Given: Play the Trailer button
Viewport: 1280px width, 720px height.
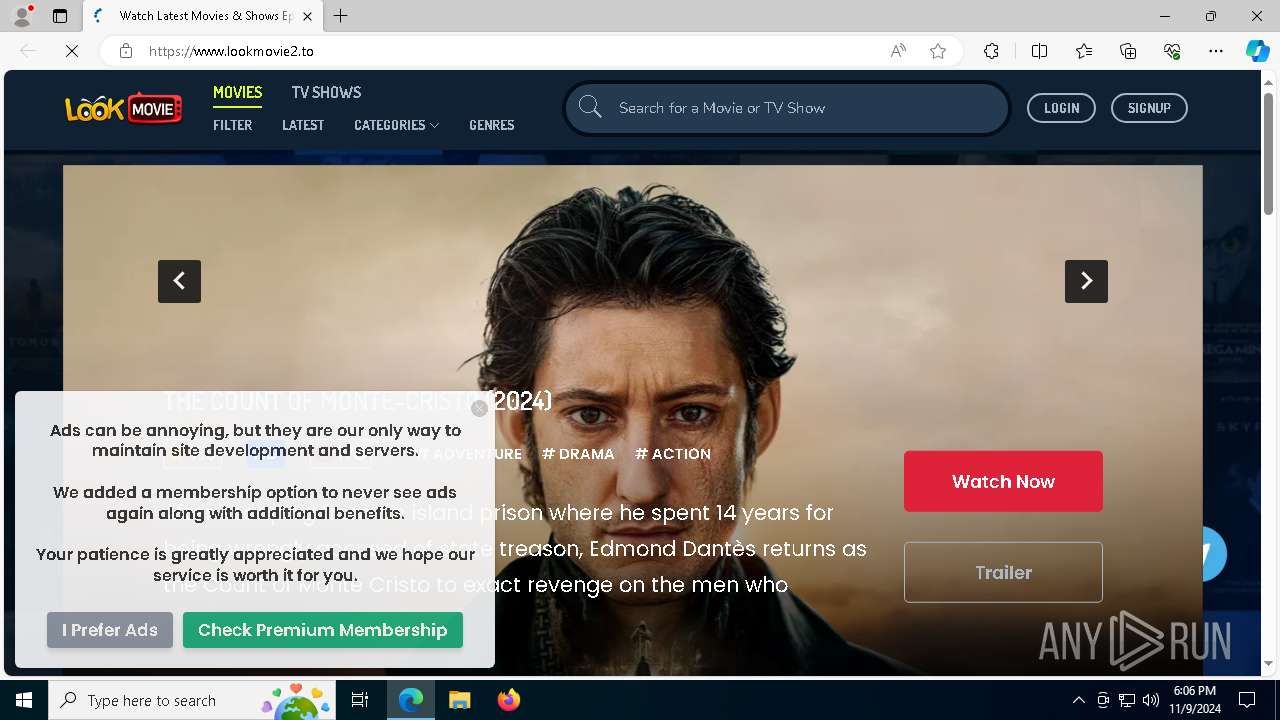Looking at the screenshot, I should 1003,572.
